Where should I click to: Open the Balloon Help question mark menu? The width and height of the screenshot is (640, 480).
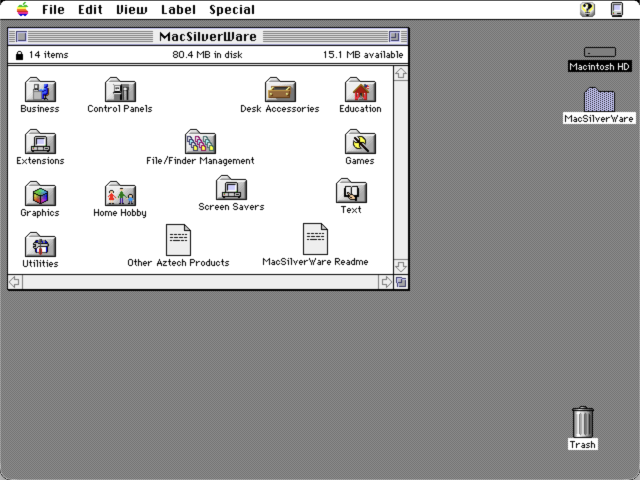(x=587, y=9)
